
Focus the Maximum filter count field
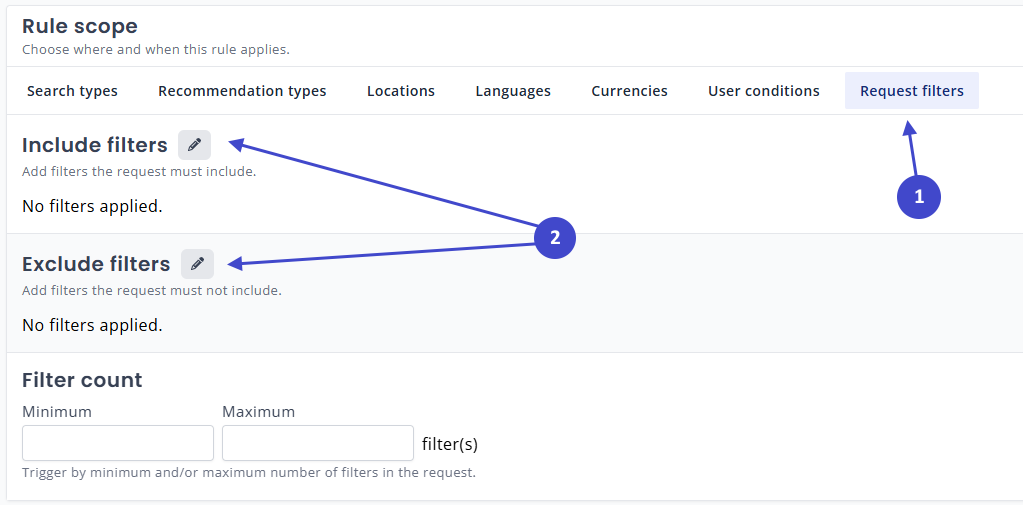click(318, 443)
